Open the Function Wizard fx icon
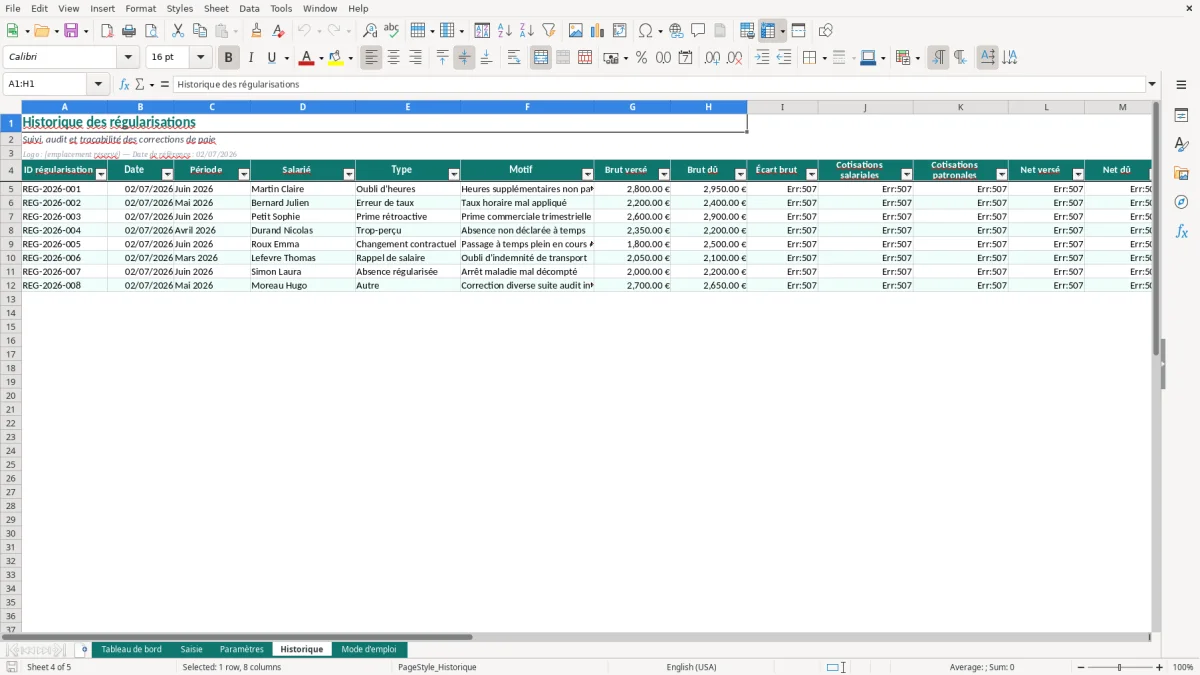This screenshot has height=675, width=1200. click(x=125, y=84)
